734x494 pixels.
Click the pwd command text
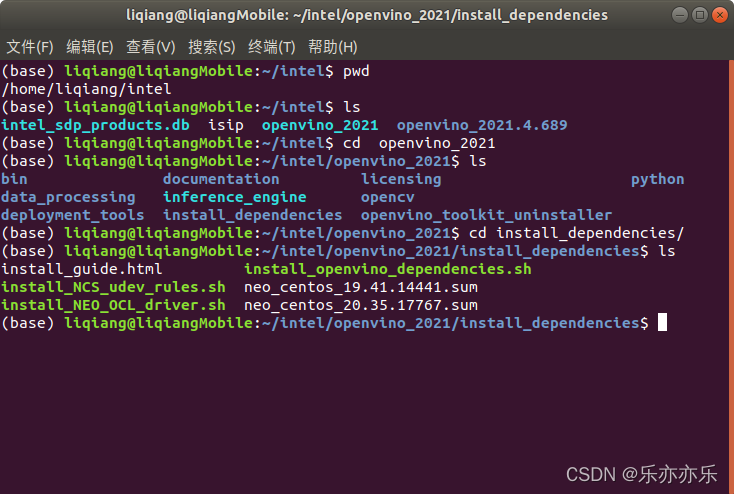(x=356, y=71)
